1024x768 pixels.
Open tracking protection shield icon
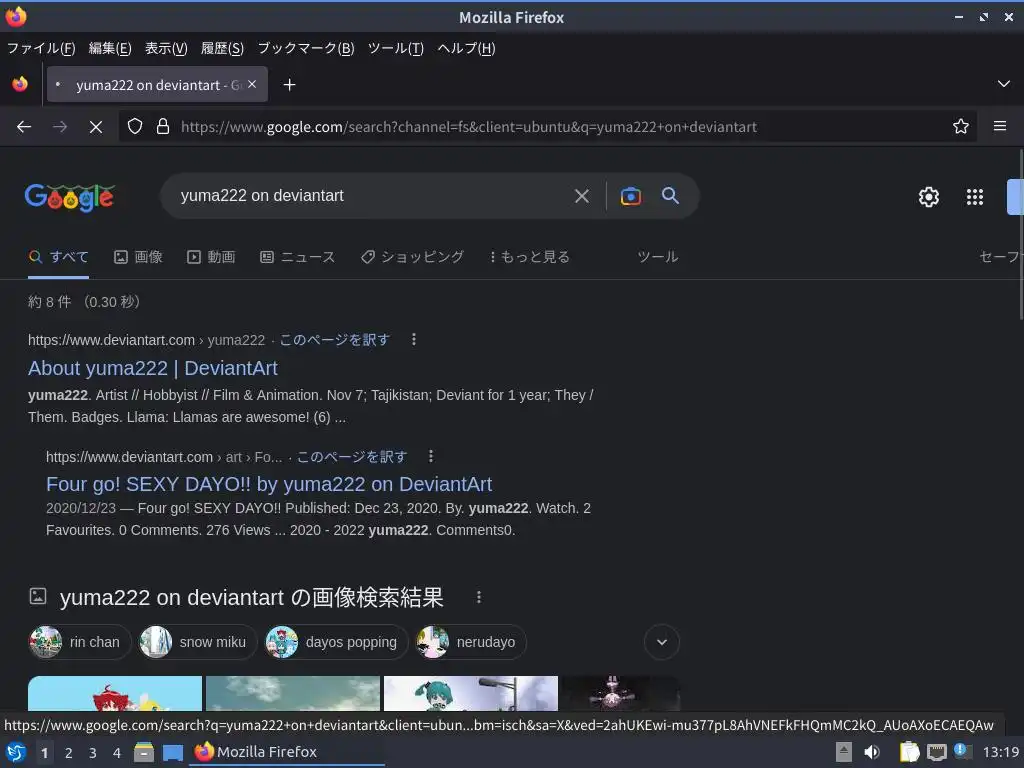point(135,126)
